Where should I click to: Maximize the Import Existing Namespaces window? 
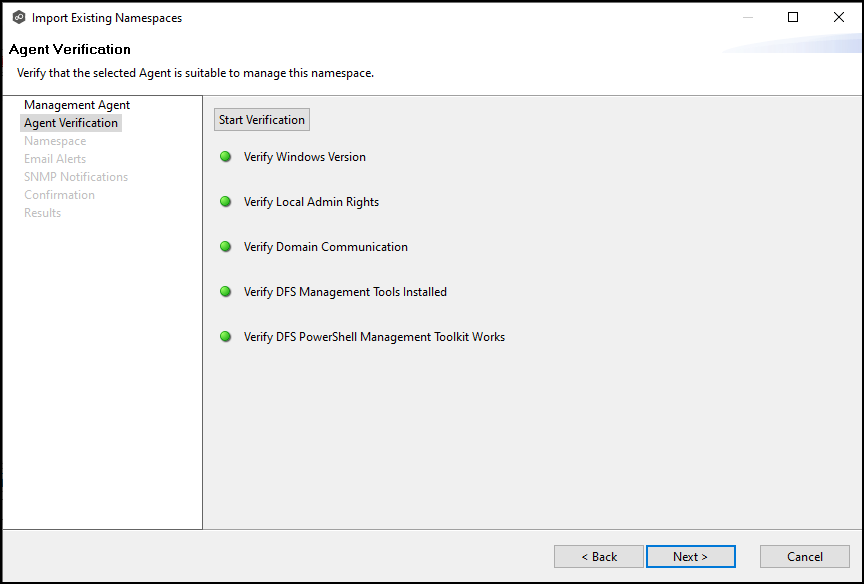793,17
